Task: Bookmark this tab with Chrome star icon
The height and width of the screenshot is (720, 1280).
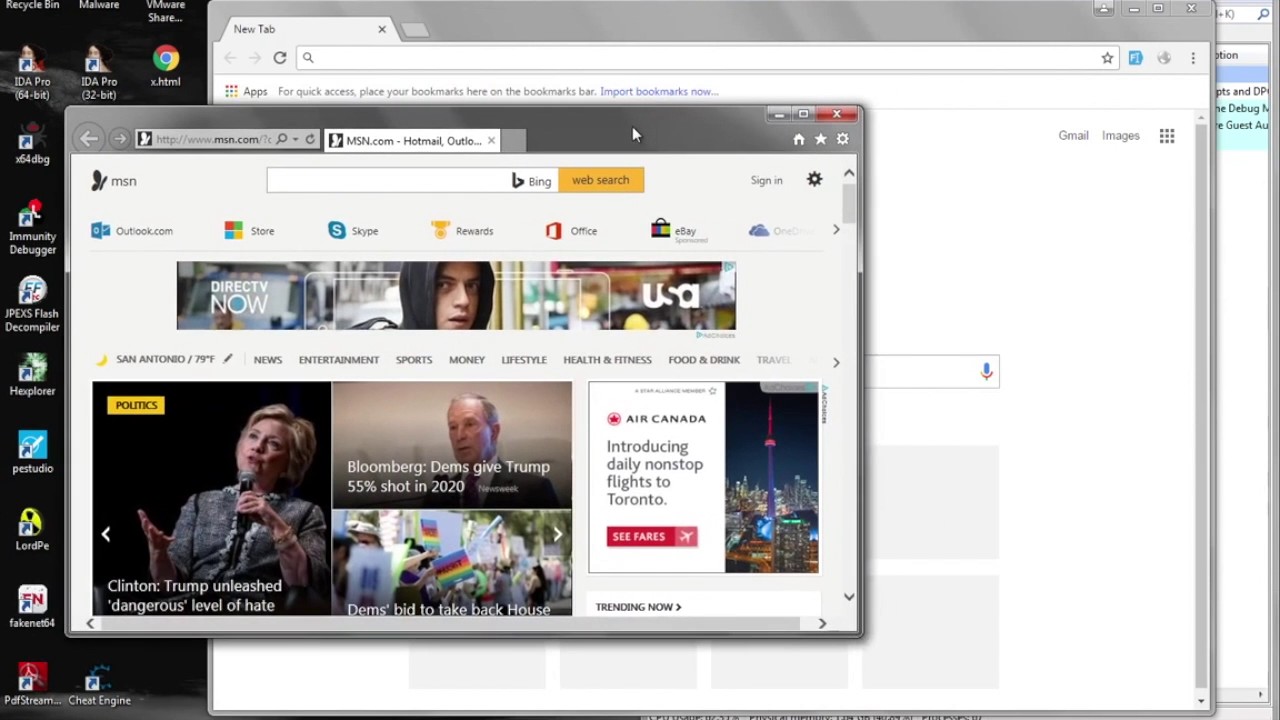Action: click(1107, 58)
